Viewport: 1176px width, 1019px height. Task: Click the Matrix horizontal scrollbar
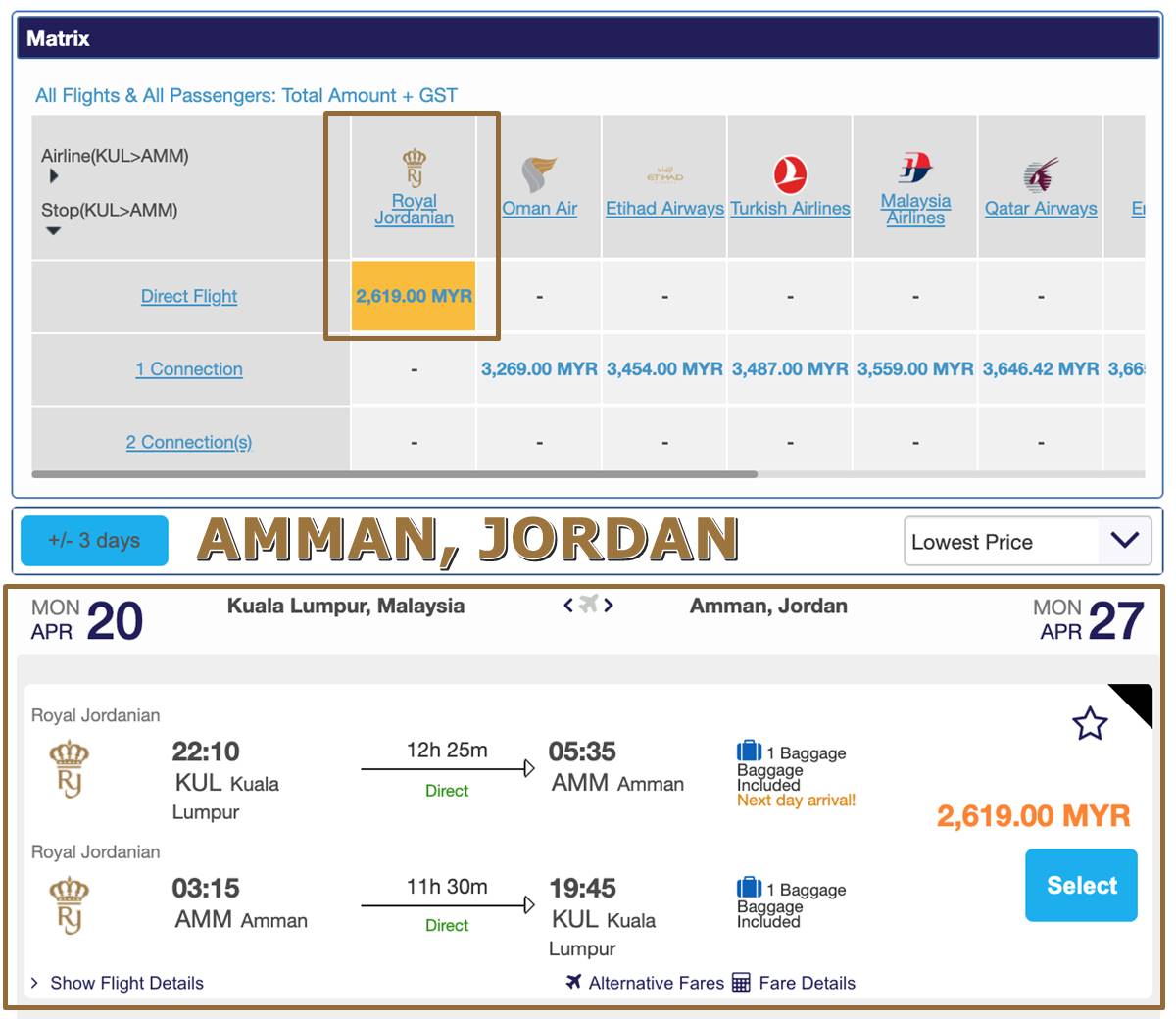click(x=394, y=474)
